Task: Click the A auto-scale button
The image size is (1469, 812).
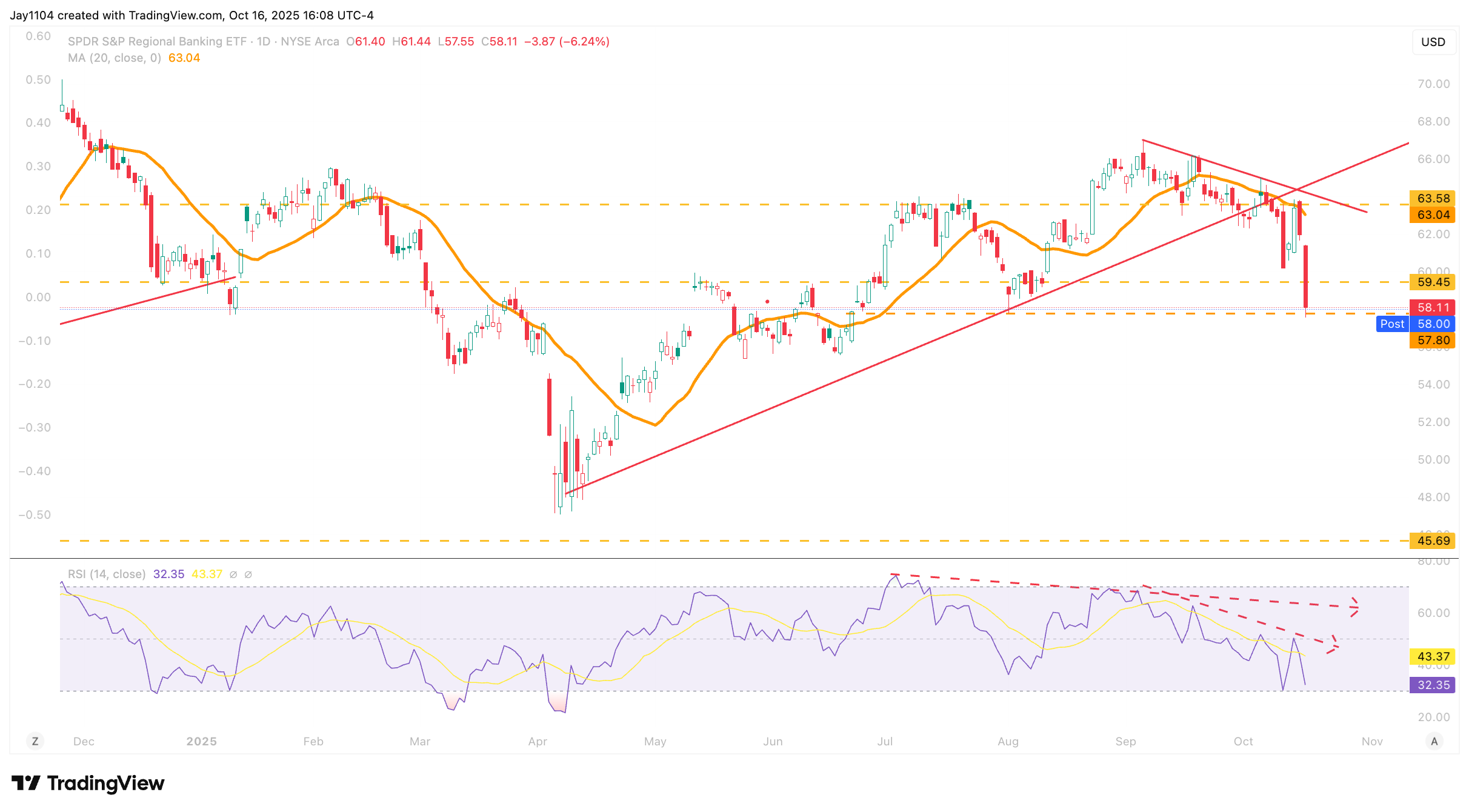Action: pos(1434,741)
